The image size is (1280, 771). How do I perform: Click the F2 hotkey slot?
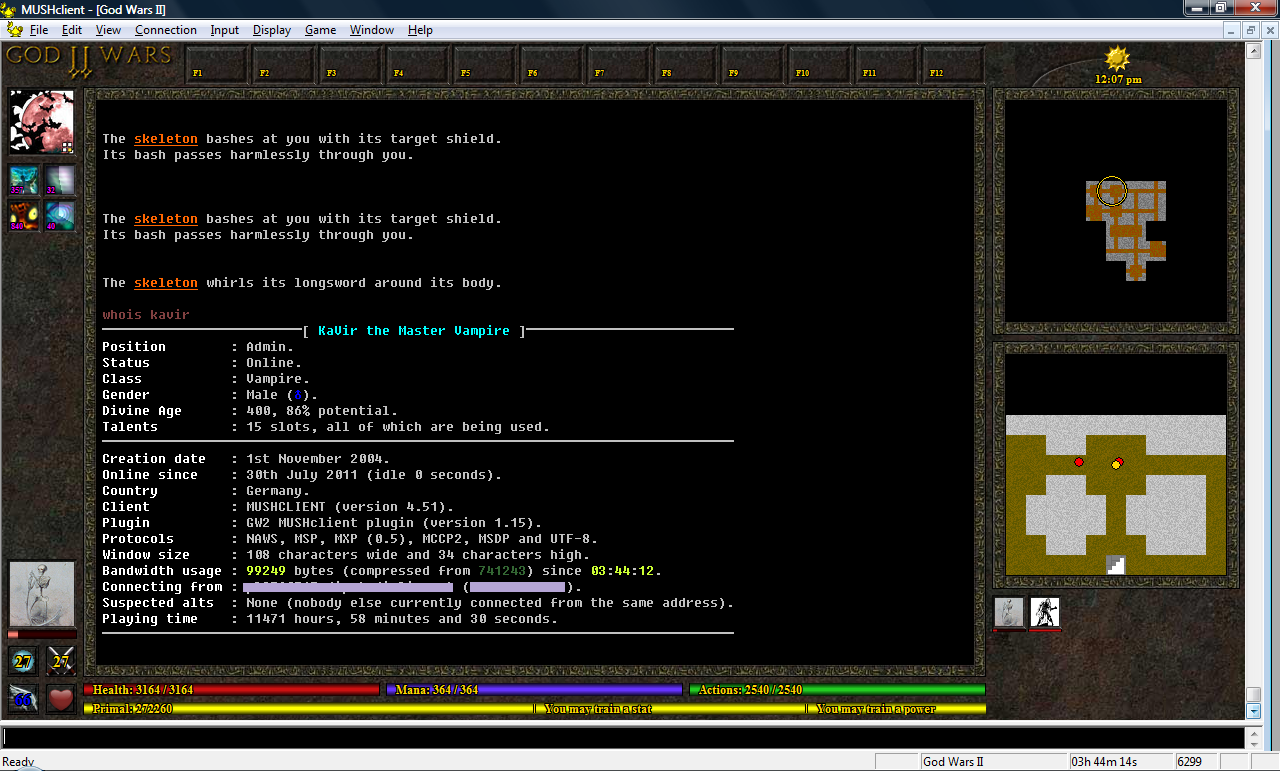[284, 65]
